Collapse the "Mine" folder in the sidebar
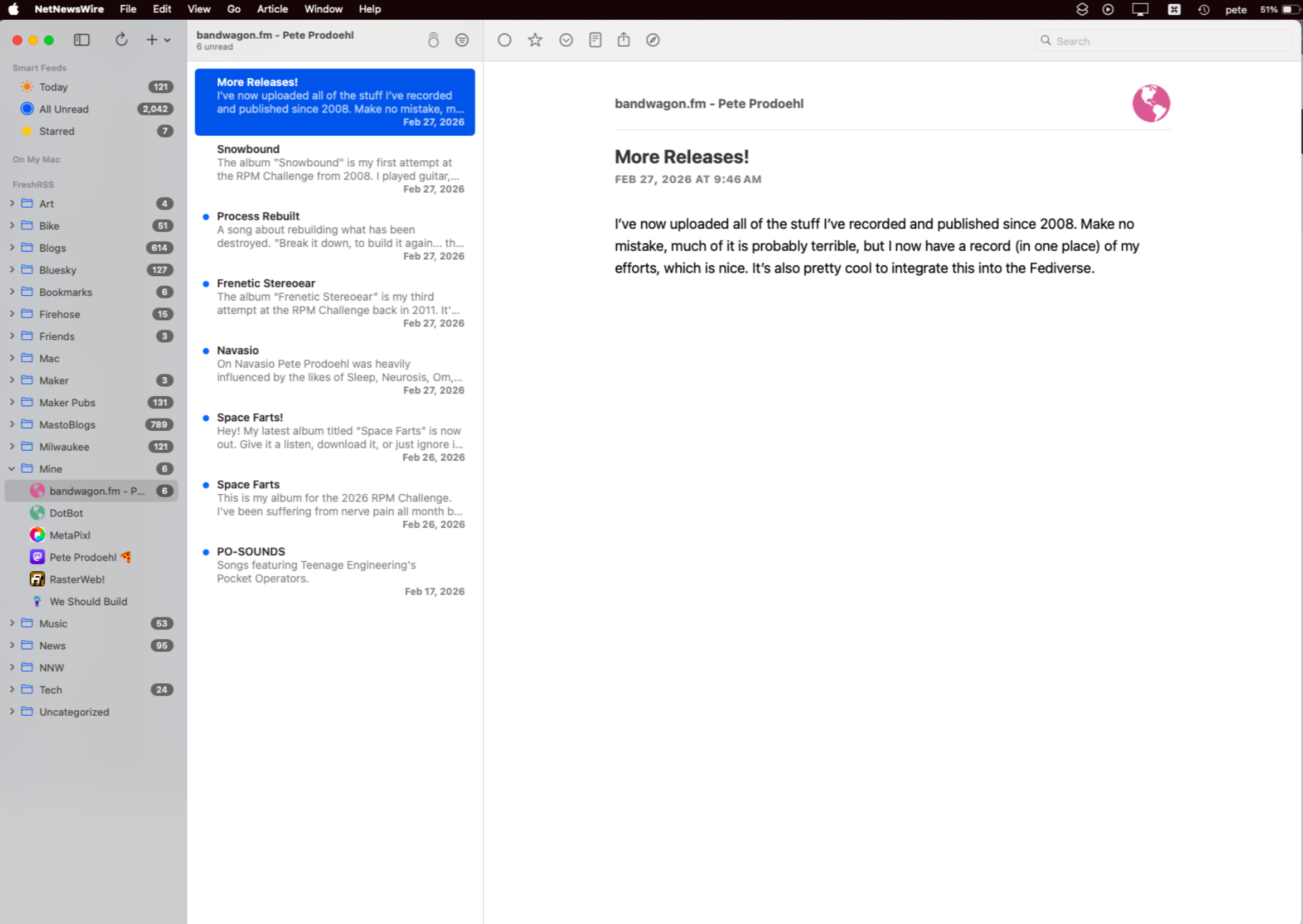This screenshot has width=1303, height=924. [x=12, y=468]
